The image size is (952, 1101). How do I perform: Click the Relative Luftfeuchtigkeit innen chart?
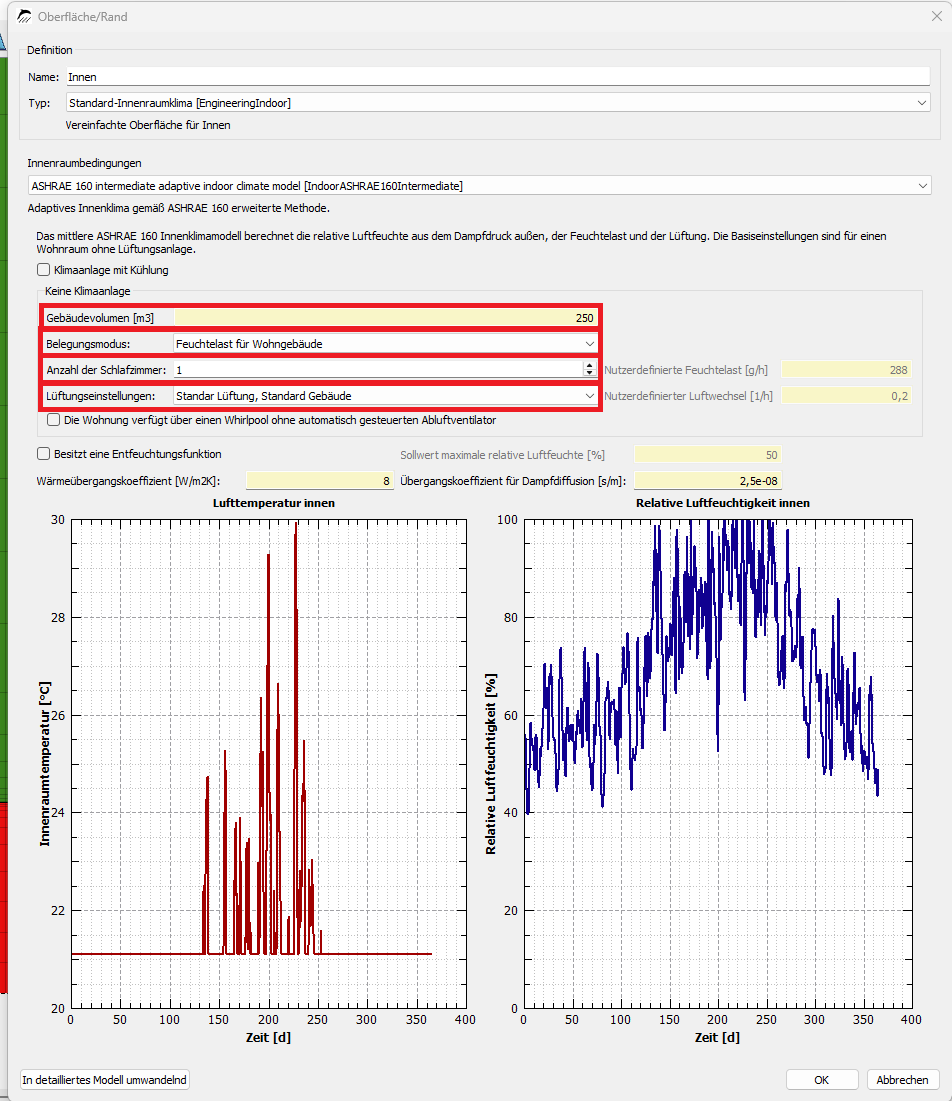pyautogui.click(x=718, y=763)
